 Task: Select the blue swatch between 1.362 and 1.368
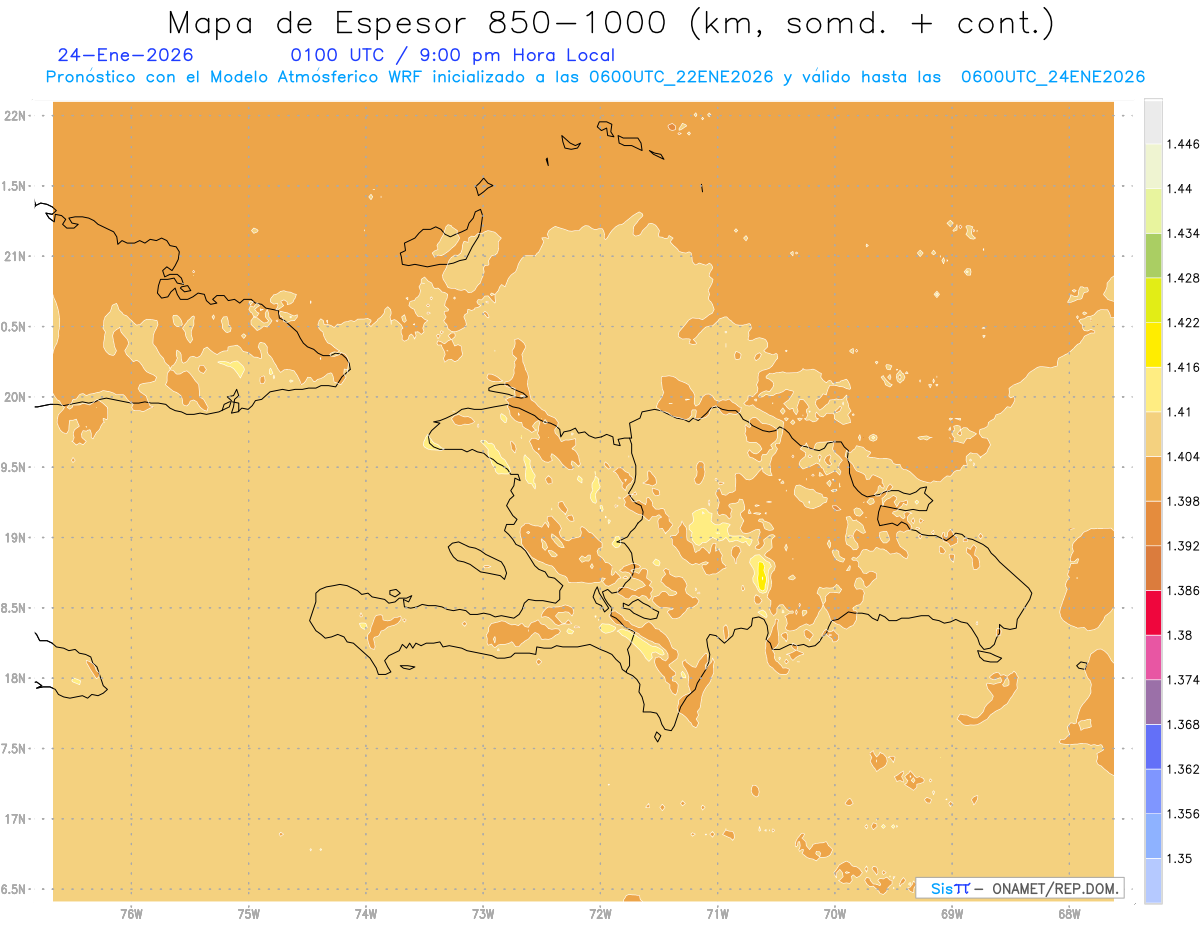tap(1153, 746)
